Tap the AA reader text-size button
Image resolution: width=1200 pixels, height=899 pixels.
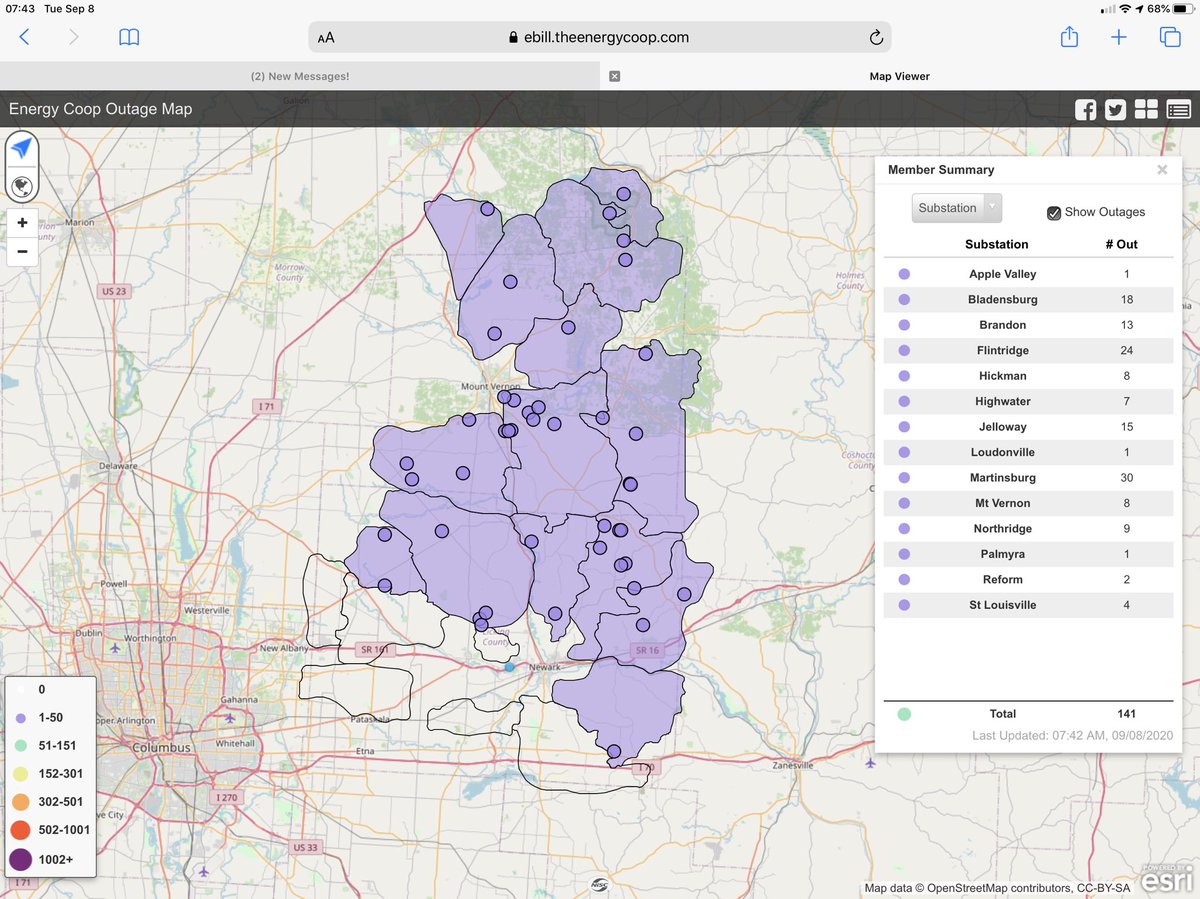(326, 38)
